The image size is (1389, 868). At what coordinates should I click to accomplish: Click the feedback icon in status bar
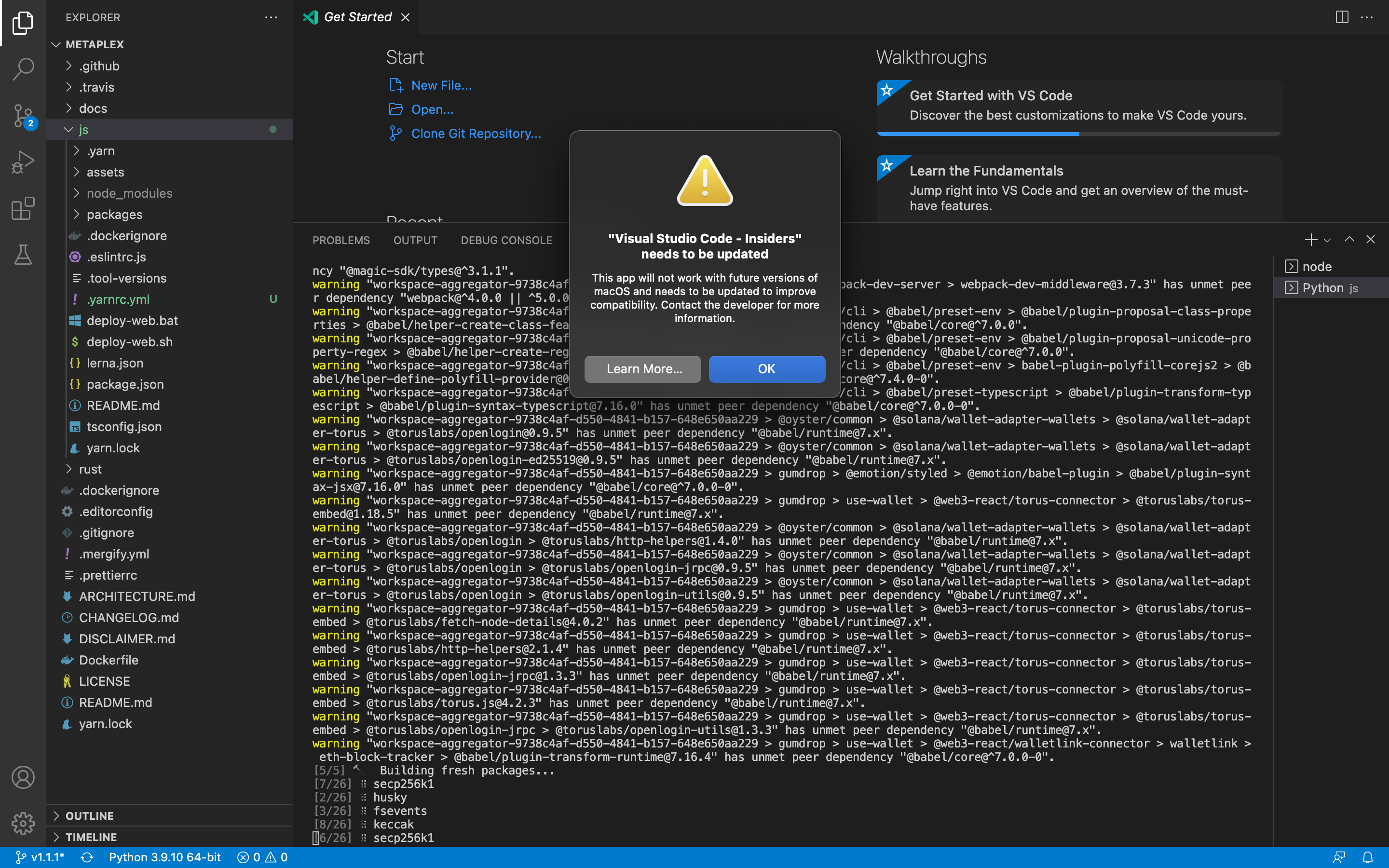point(1339,857)
